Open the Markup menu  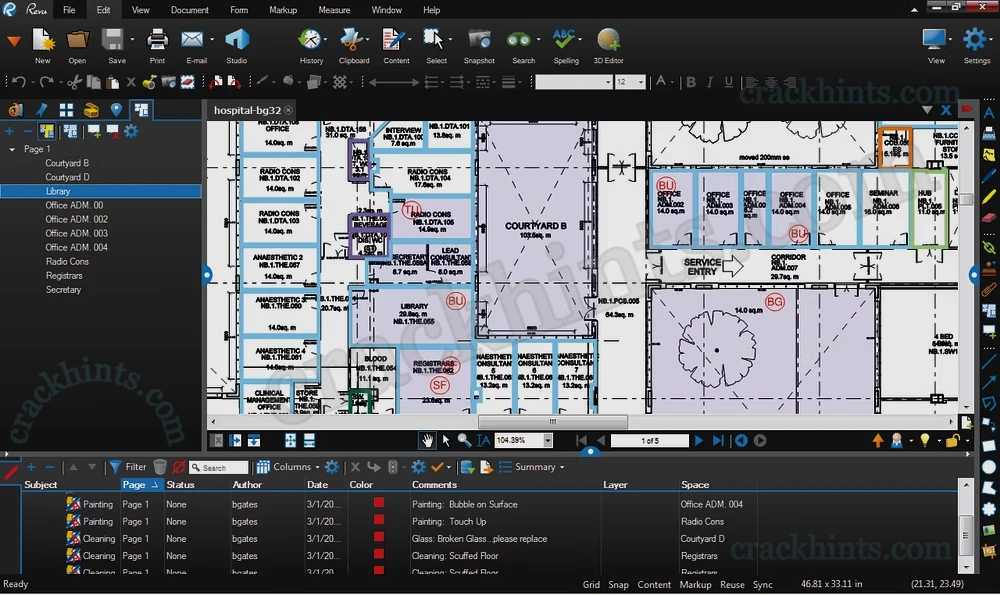point(282,10)
